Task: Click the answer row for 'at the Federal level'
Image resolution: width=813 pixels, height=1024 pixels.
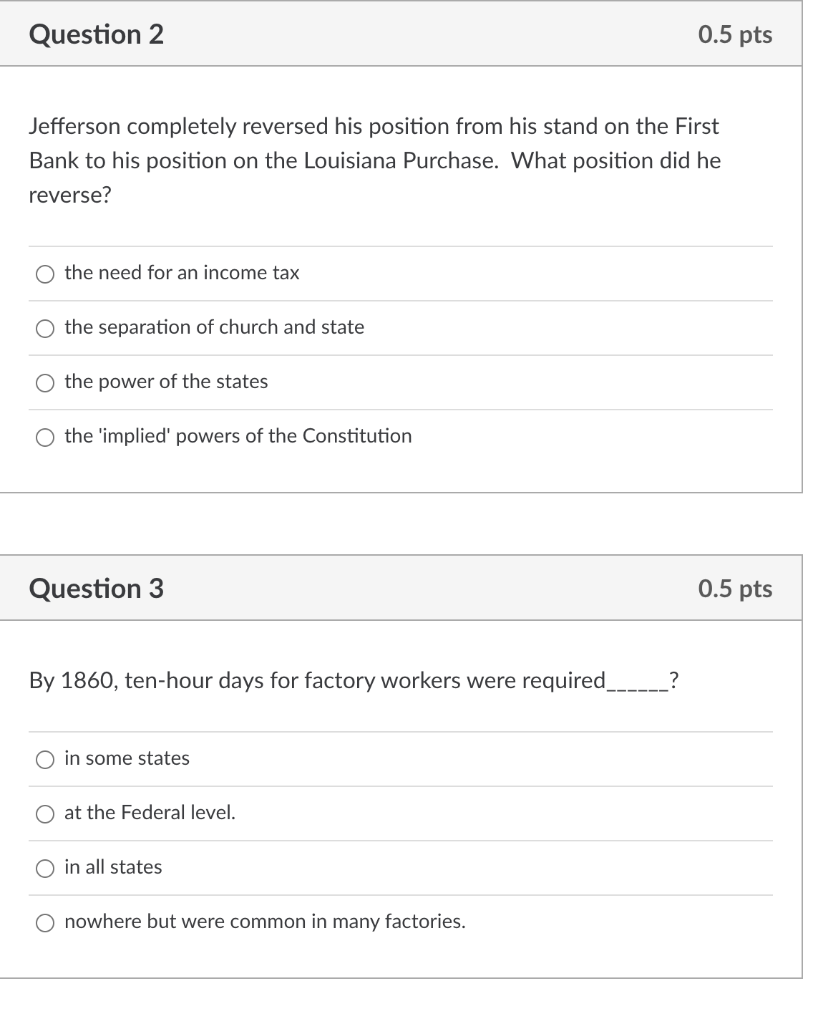Action: [400, 813]
